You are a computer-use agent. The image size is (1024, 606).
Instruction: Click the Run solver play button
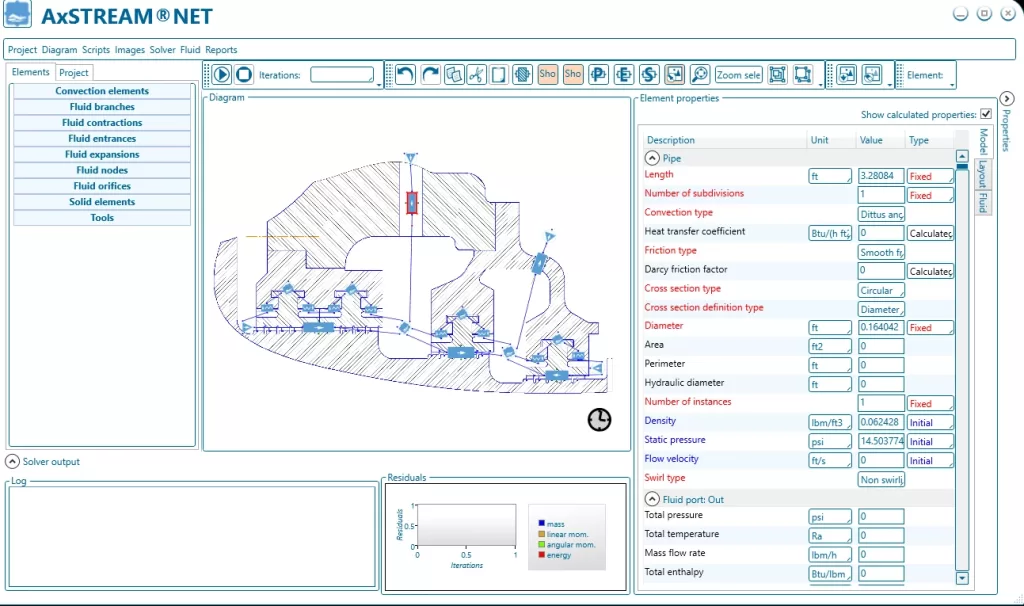coord(221,75)
